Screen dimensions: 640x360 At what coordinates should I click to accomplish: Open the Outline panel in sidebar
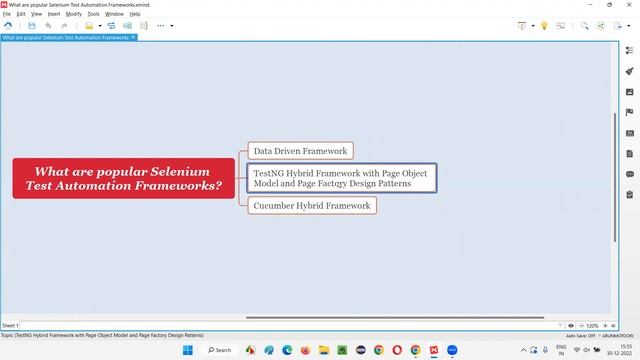(629, 50)
